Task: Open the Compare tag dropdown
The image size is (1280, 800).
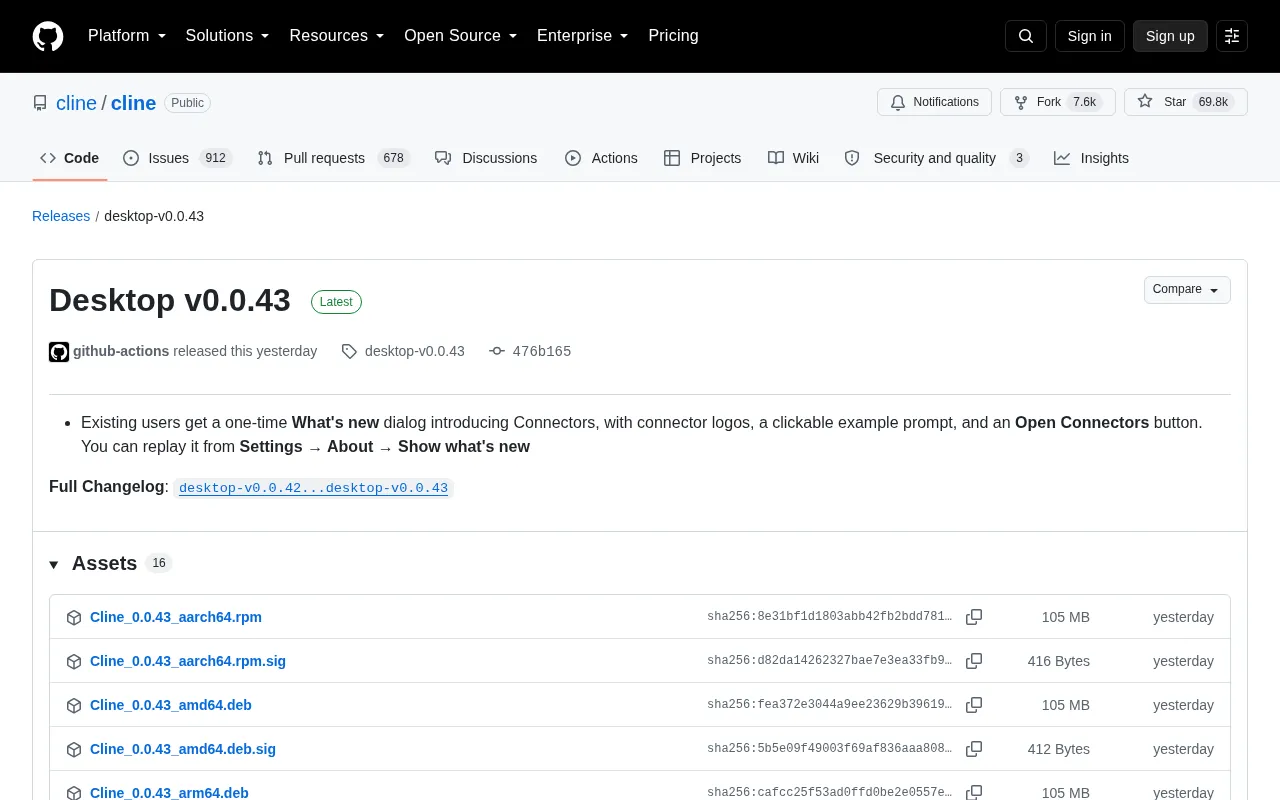Action: coord(1187,290)
